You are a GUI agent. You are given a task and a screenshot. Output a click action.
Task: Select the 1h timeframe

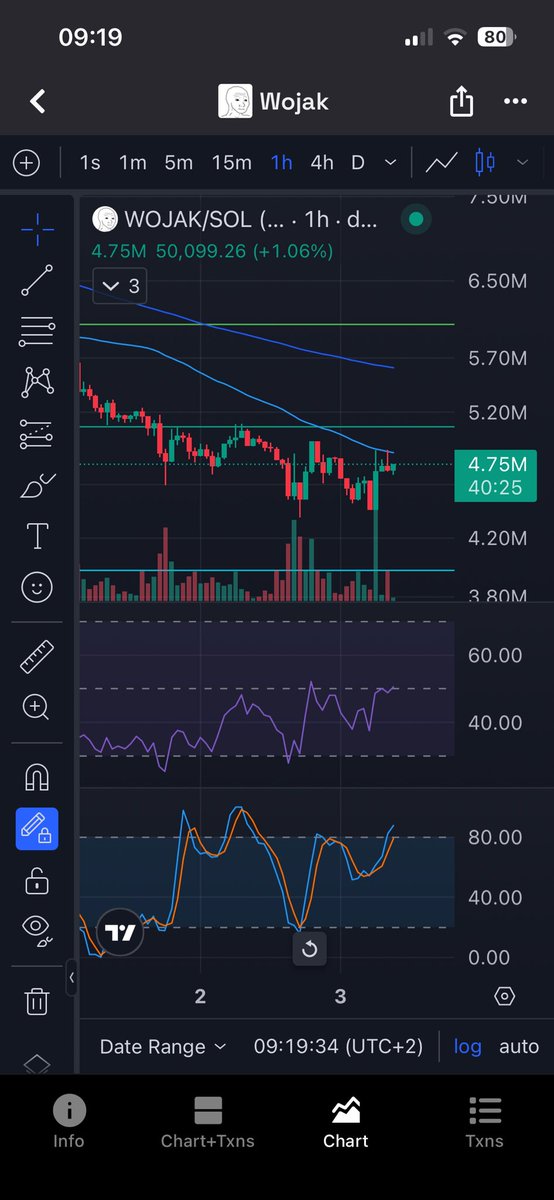pos(282,162)
